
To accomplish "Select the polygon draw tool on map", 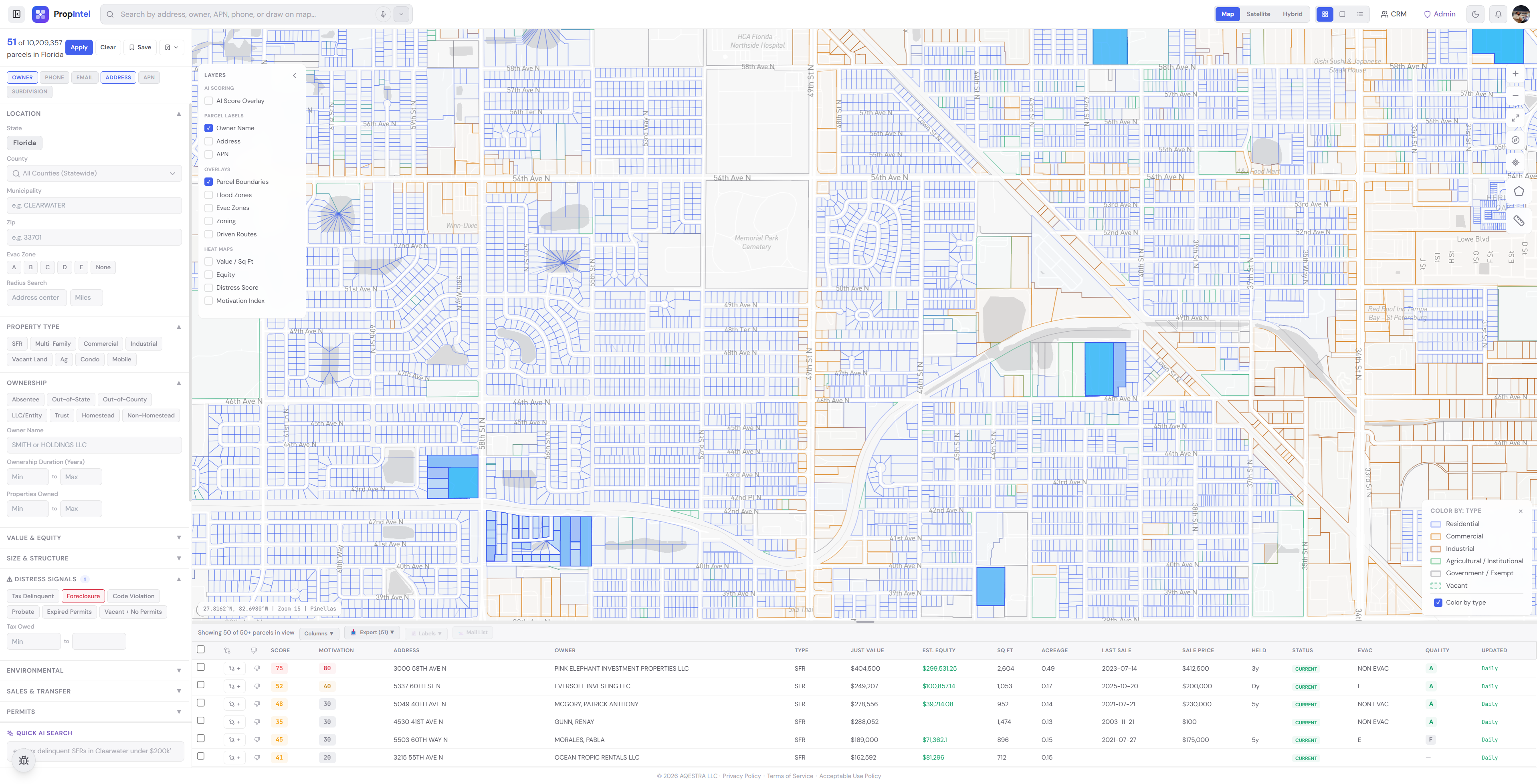I will click(x=1519, y=191).
